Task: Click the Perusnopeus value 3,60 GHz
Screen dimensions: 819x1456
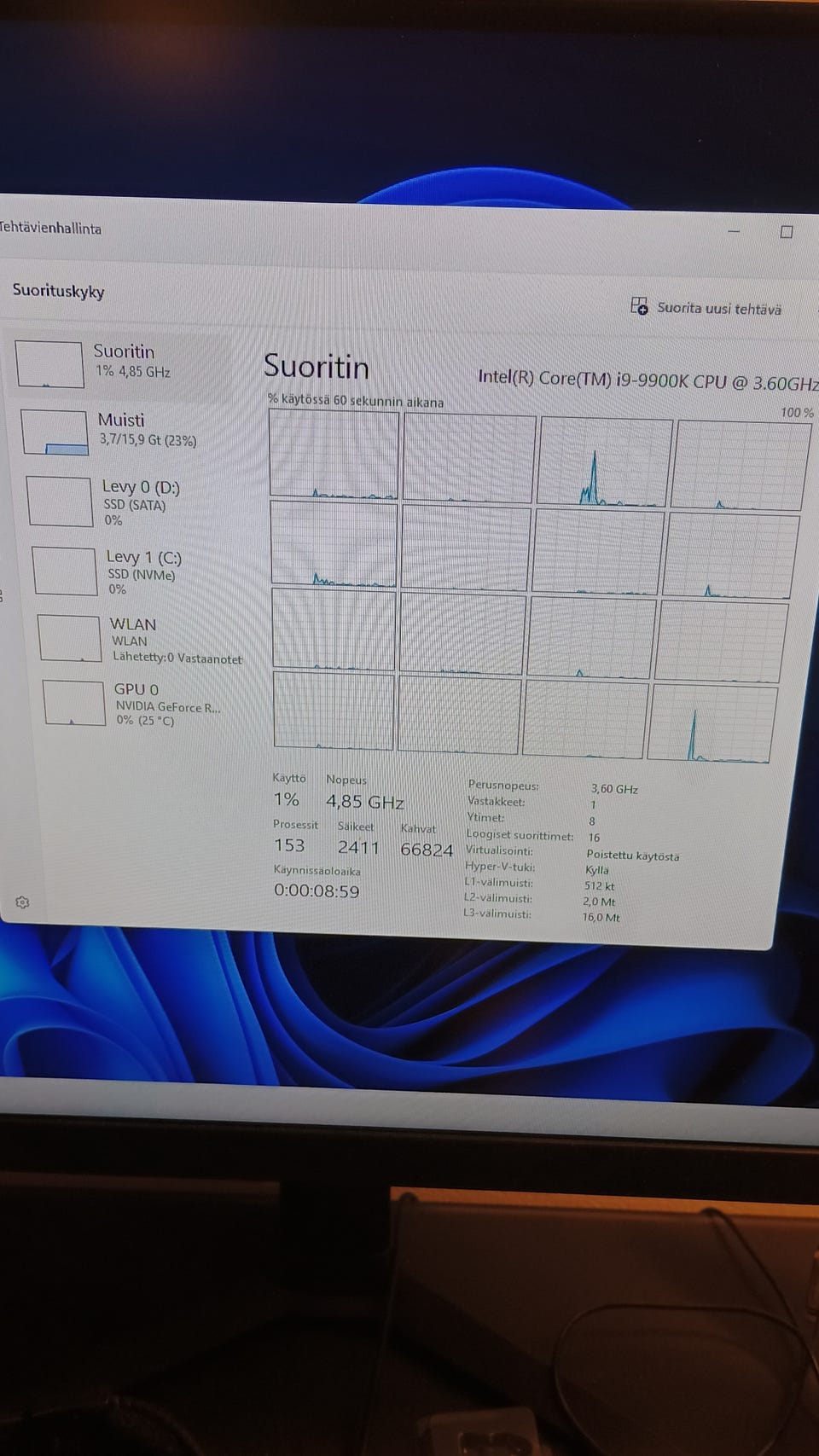Action: tap(614, 789)
